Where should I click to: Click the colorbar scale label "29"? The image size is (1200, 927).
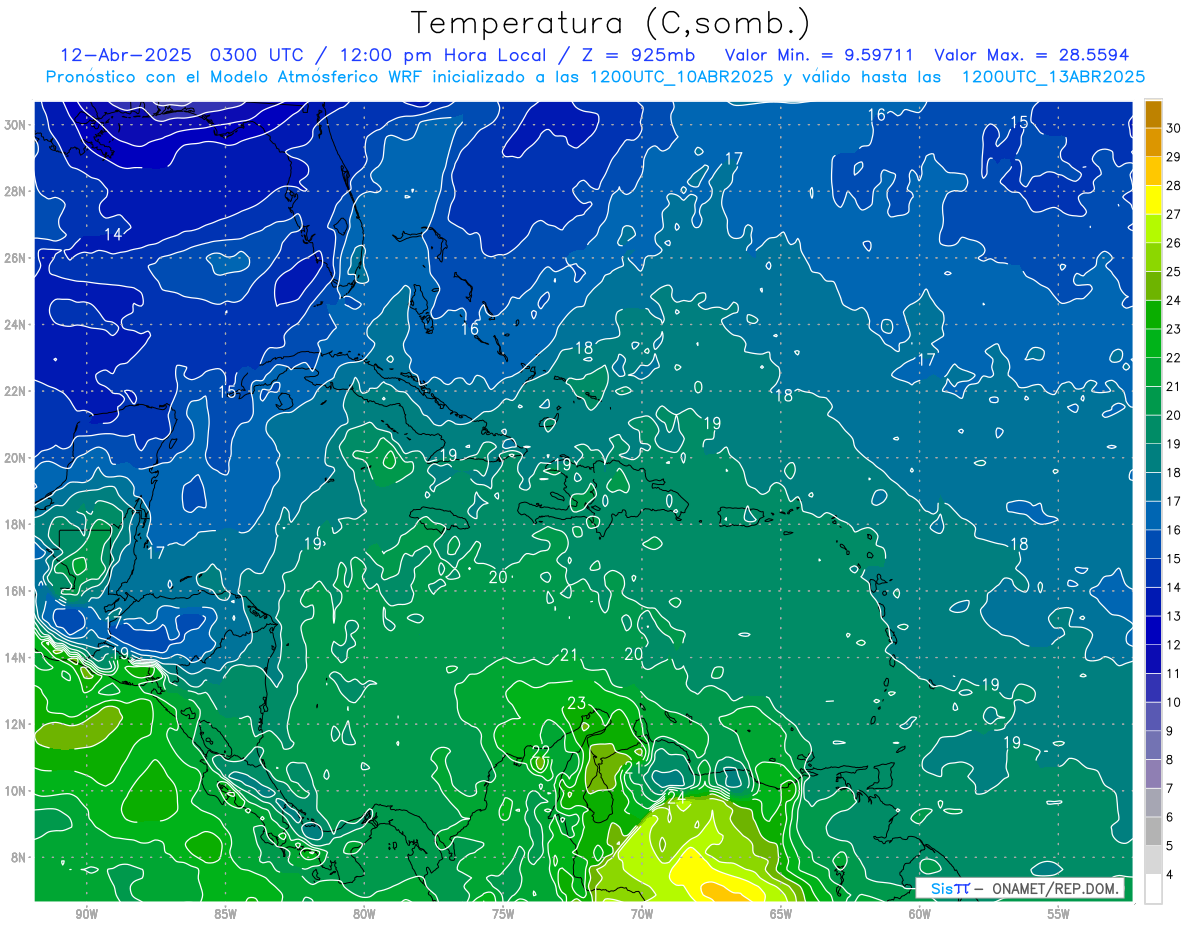[1173, 157]
